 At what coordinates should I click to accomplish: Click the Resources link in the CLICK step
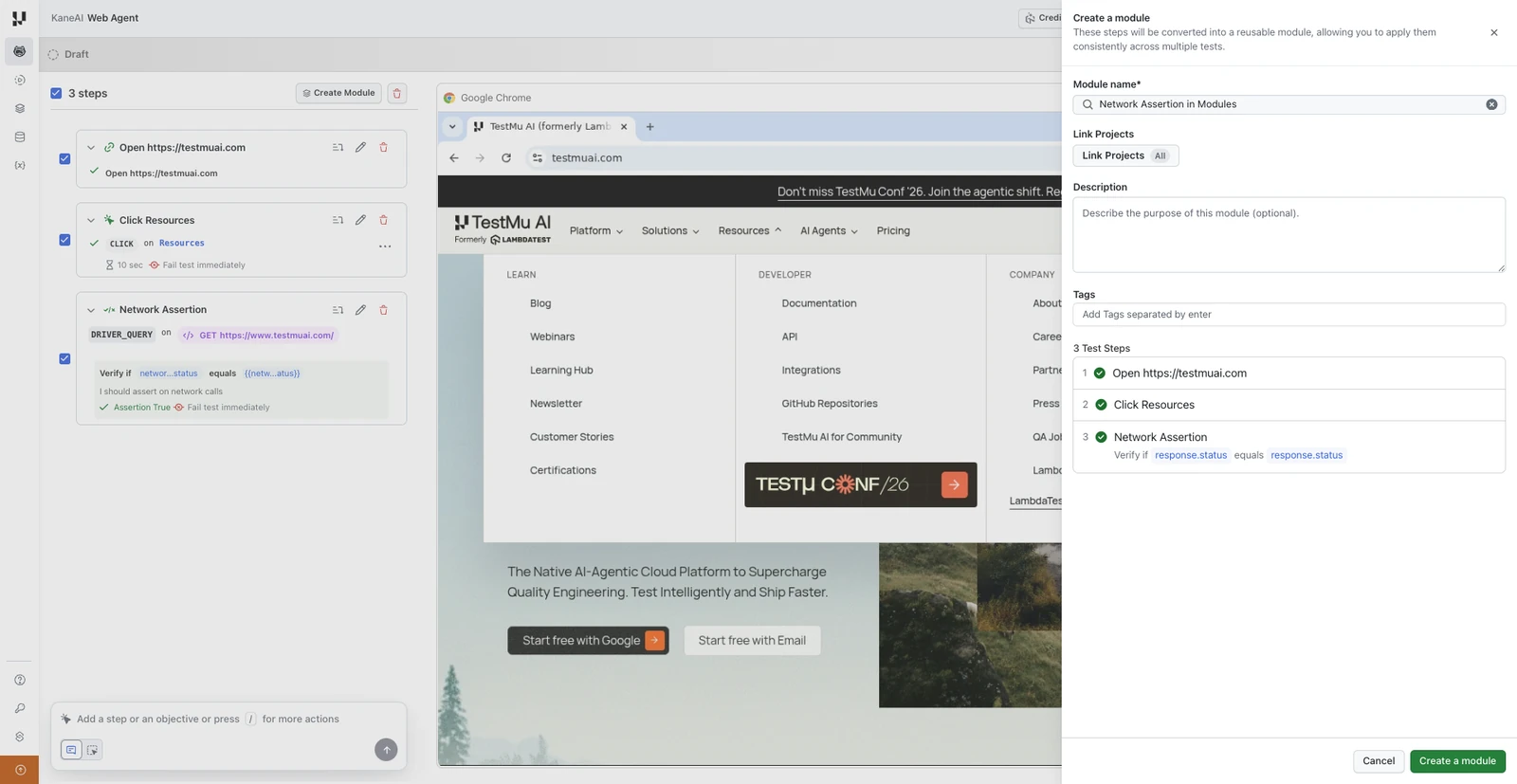(182, 244)
